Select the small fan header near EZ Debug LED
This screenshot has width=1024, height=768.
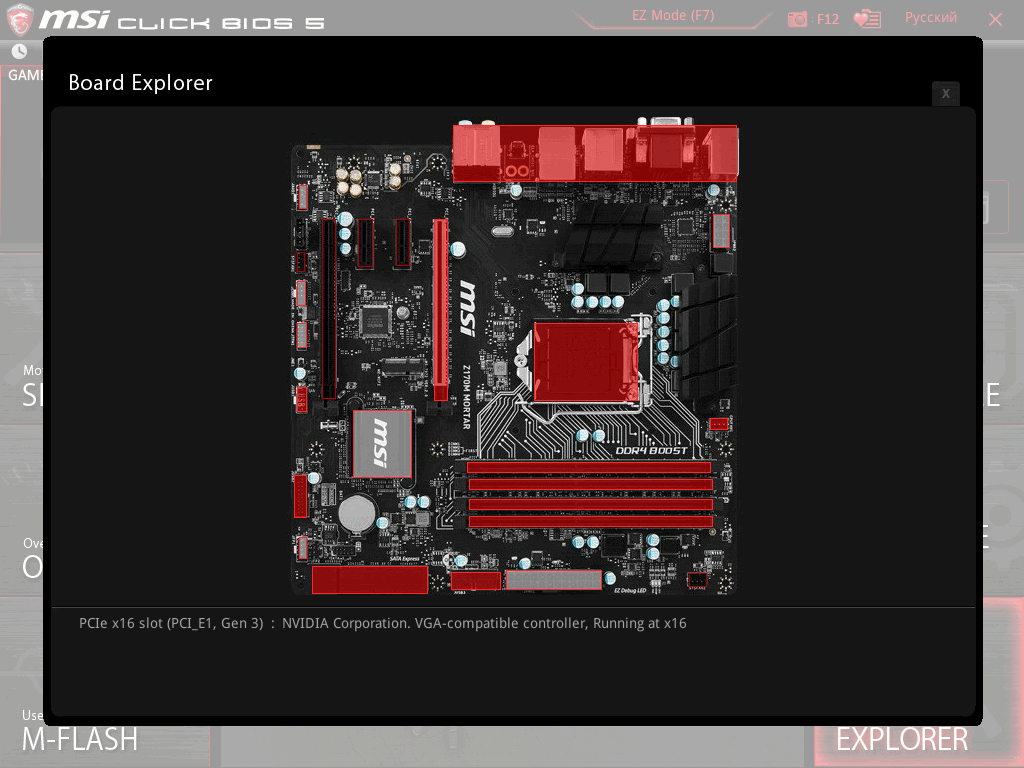(x=697, y=579)
